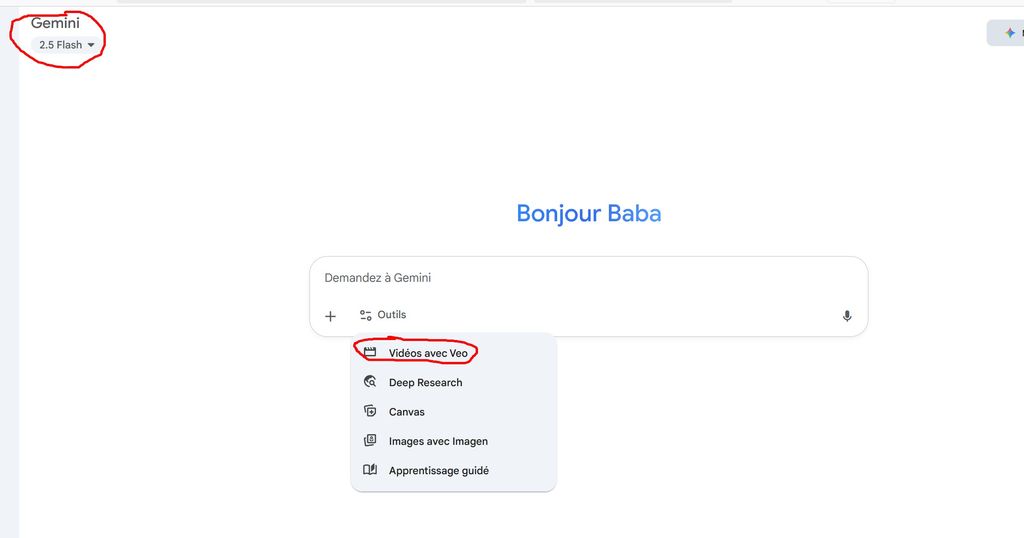Click the Outils sliders icon
The image size is (1024, 538).
click(x=366, y=315)
